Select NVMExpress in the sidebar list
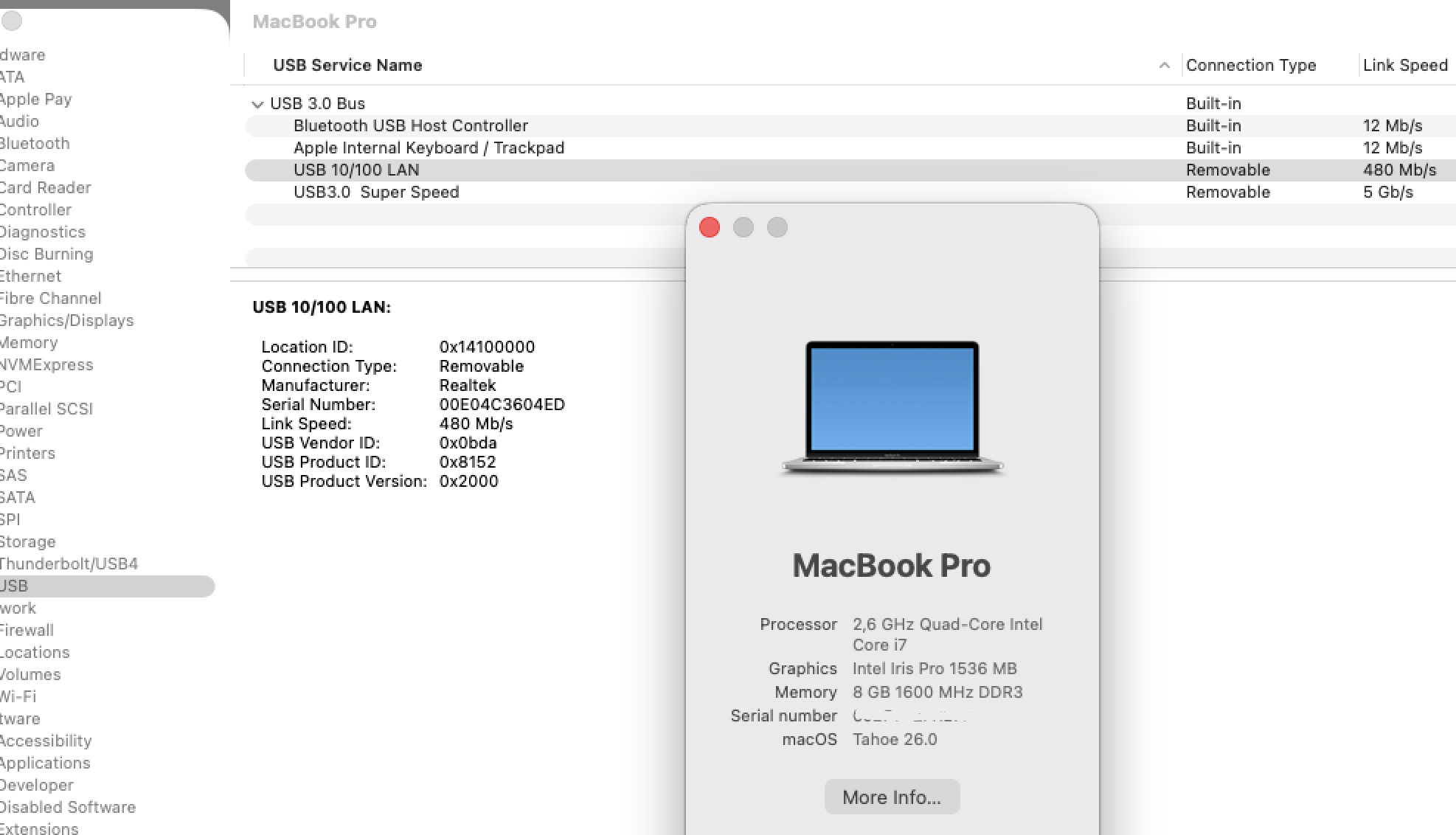The width and height of the screenshot is (1456, 835). (x=46, y=365)
